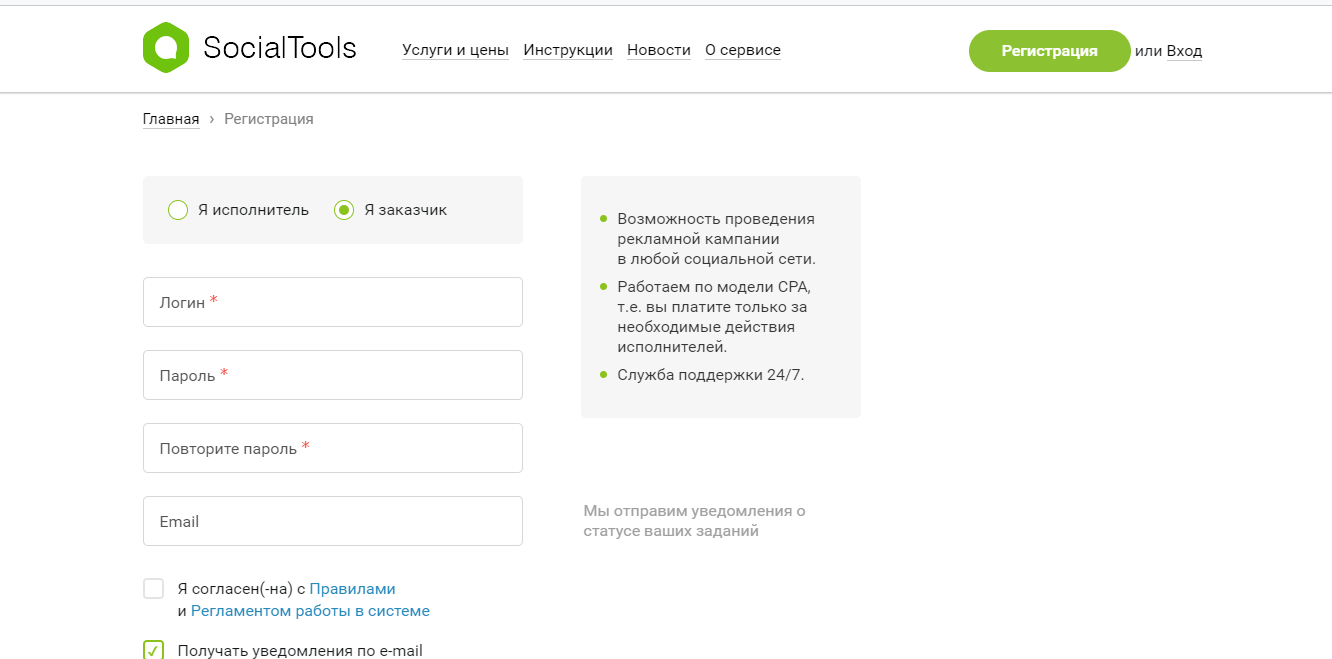Click into the 'Пароль' input field
The width and height of the screenshot is (1332, 659).
pyautogui.click(x=332, y=374)
